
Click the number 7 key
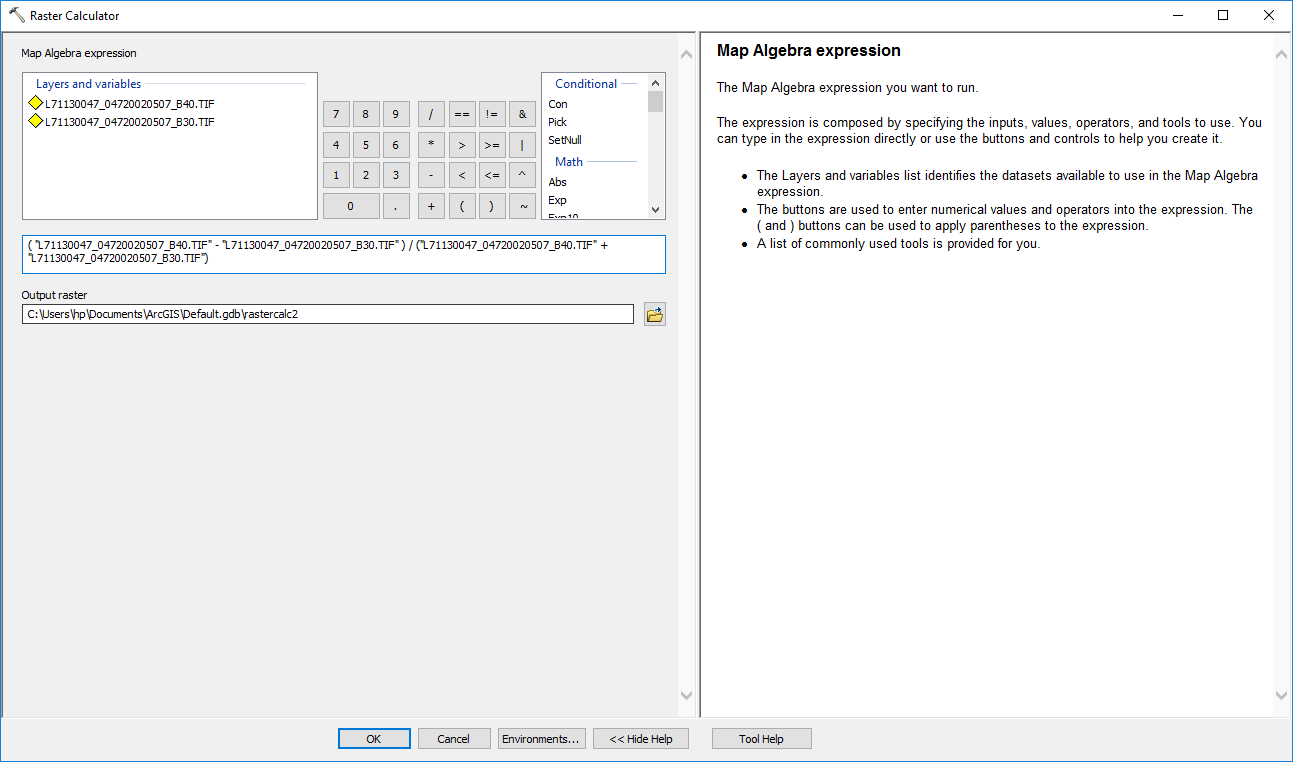click(336, 114)
